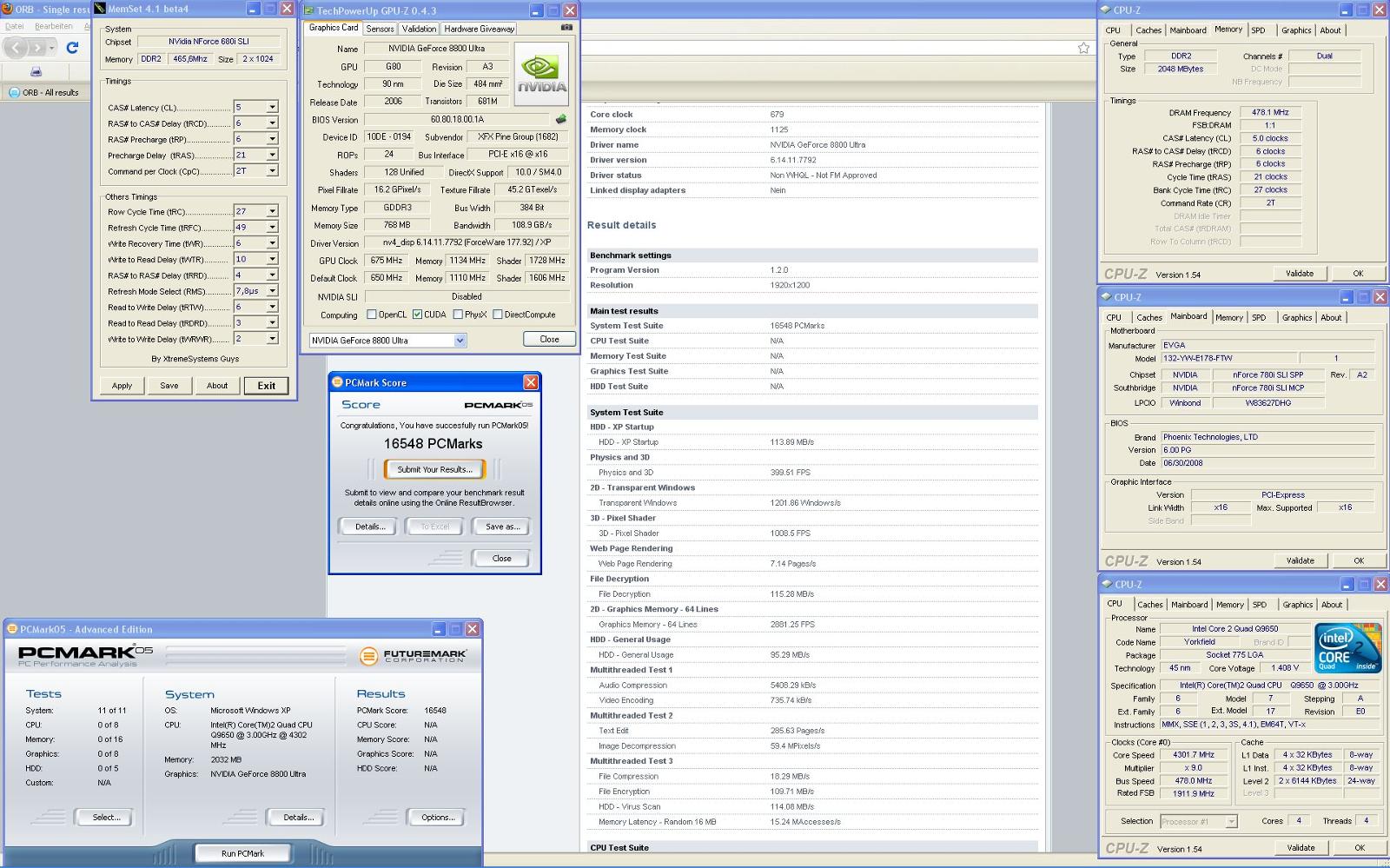Open the Command per Clock (CpC) dropdown
1390x868 pixels.
point(272,171)
